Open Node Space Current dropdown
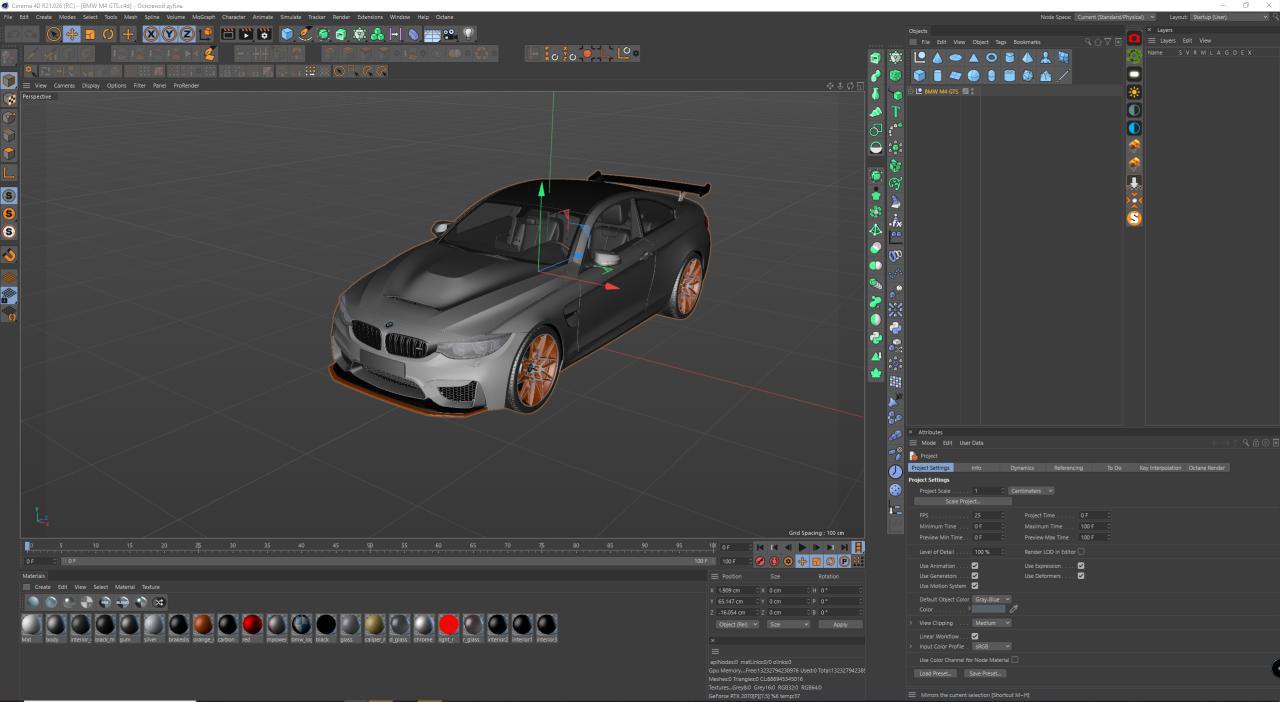 (1114, 17)
